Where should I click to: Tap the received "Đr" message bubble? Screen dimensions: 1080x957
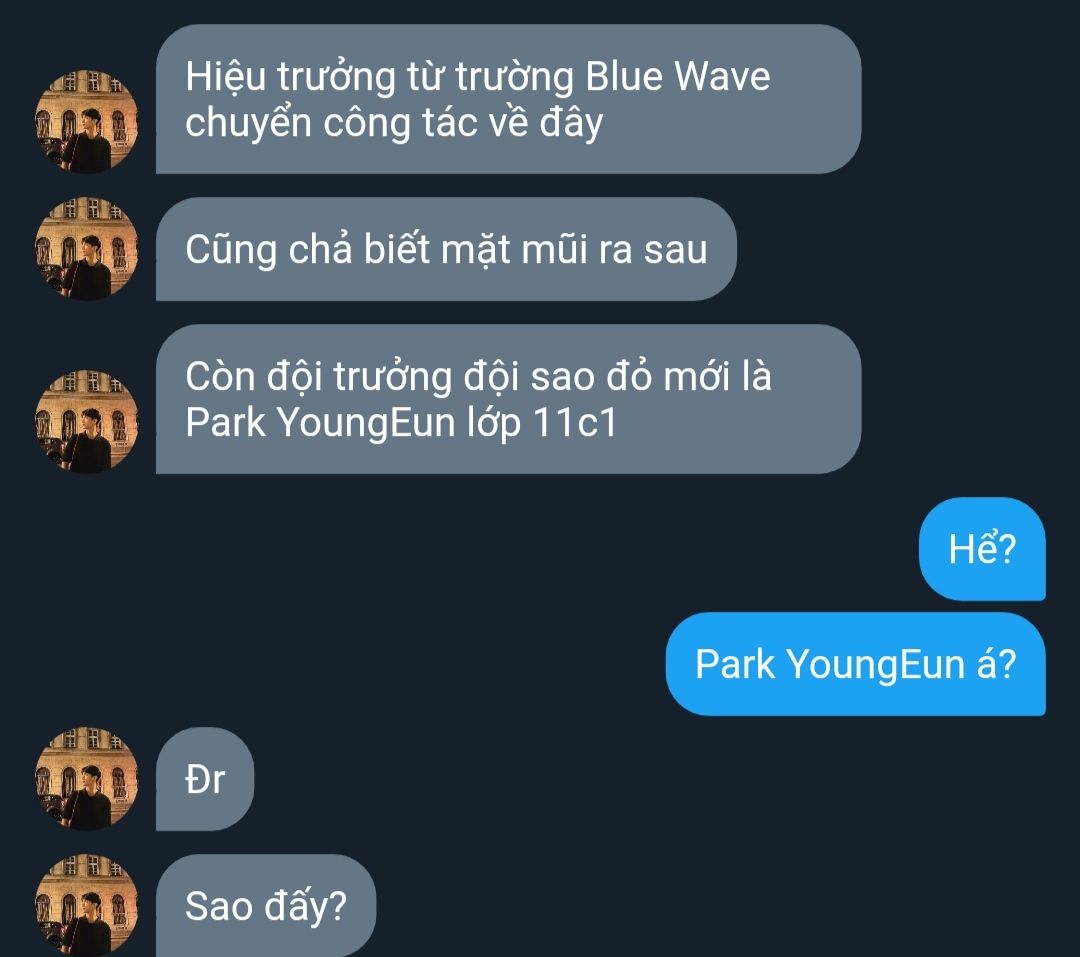pyautogui.click(x=205, y=779)
